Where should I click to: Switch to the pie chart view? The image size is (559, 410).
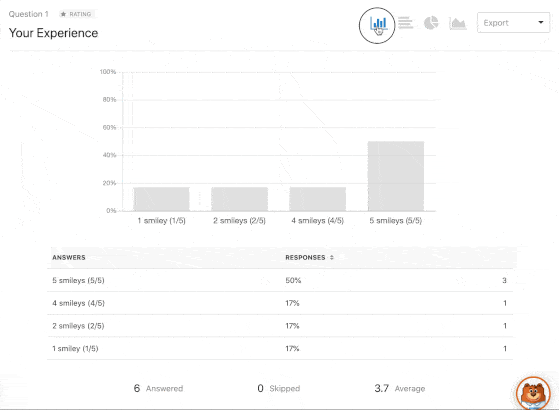click(x=431, y=23)
